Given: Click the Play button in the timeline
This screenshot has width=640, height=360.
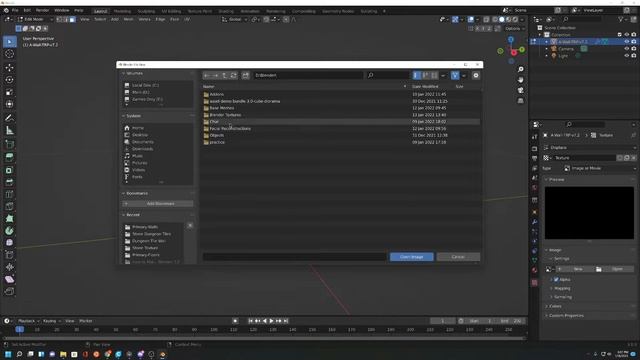Looking at the screenshot, I should (271, 321).
